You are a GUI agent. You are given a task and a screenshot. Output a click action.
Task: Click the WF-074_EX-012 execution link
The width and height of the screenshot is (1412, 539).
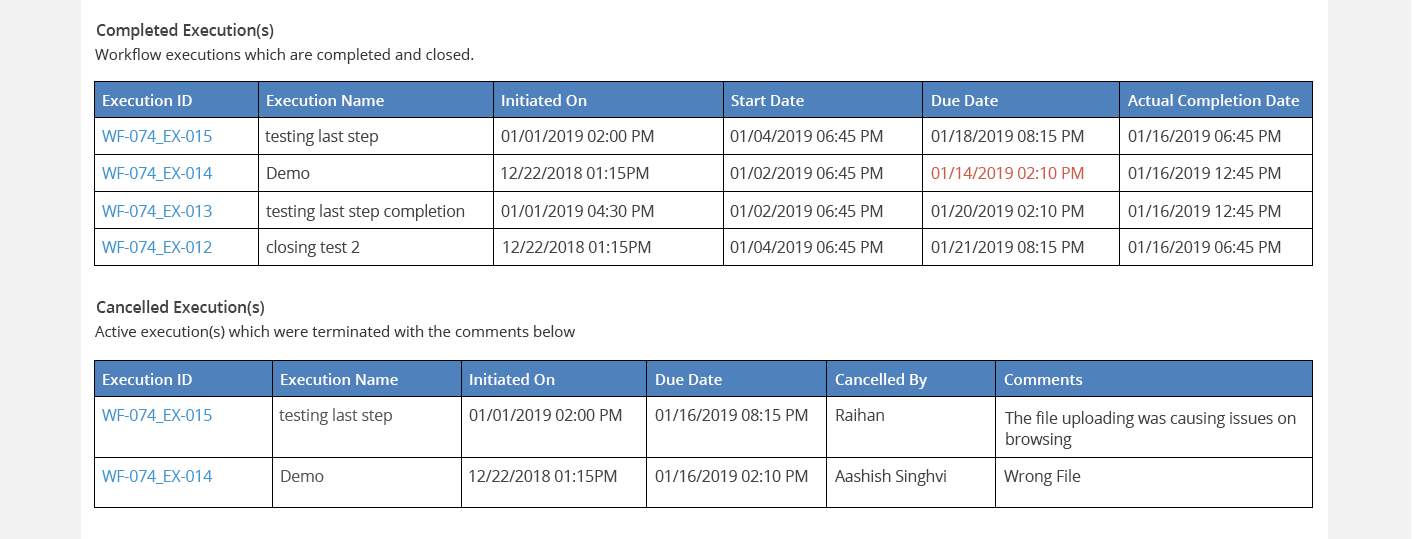157,247
